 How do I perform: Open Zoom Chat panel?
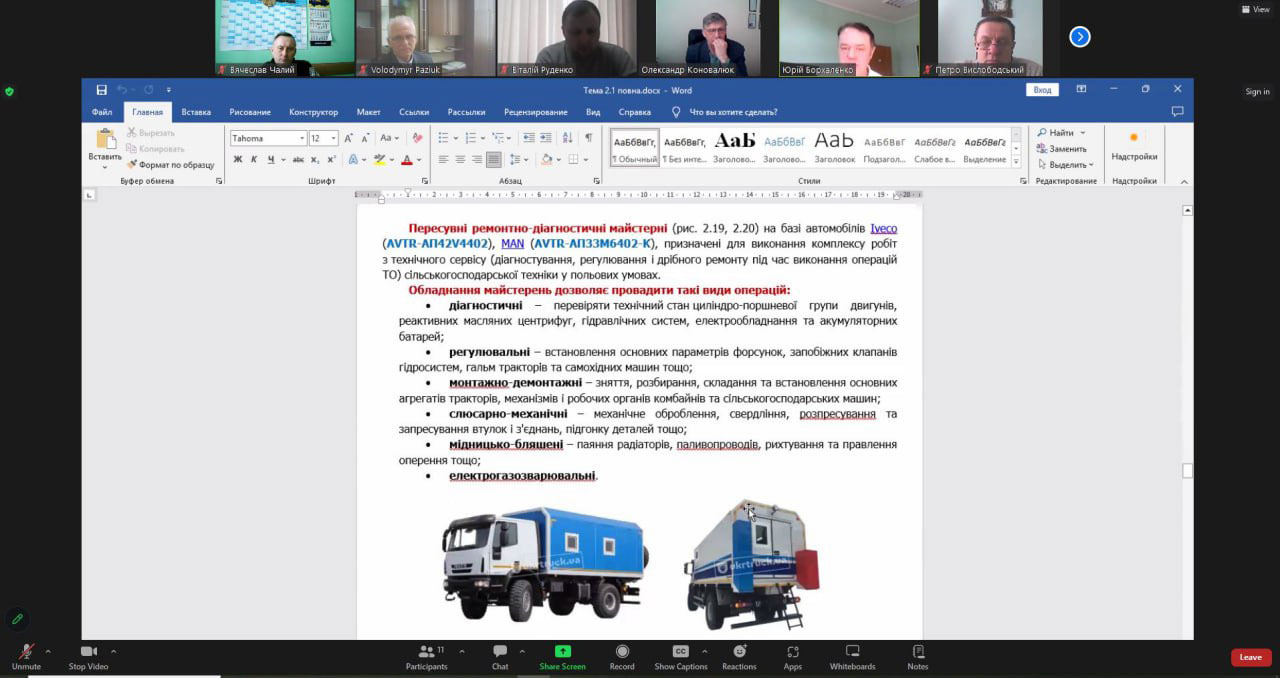coord(500,657)
